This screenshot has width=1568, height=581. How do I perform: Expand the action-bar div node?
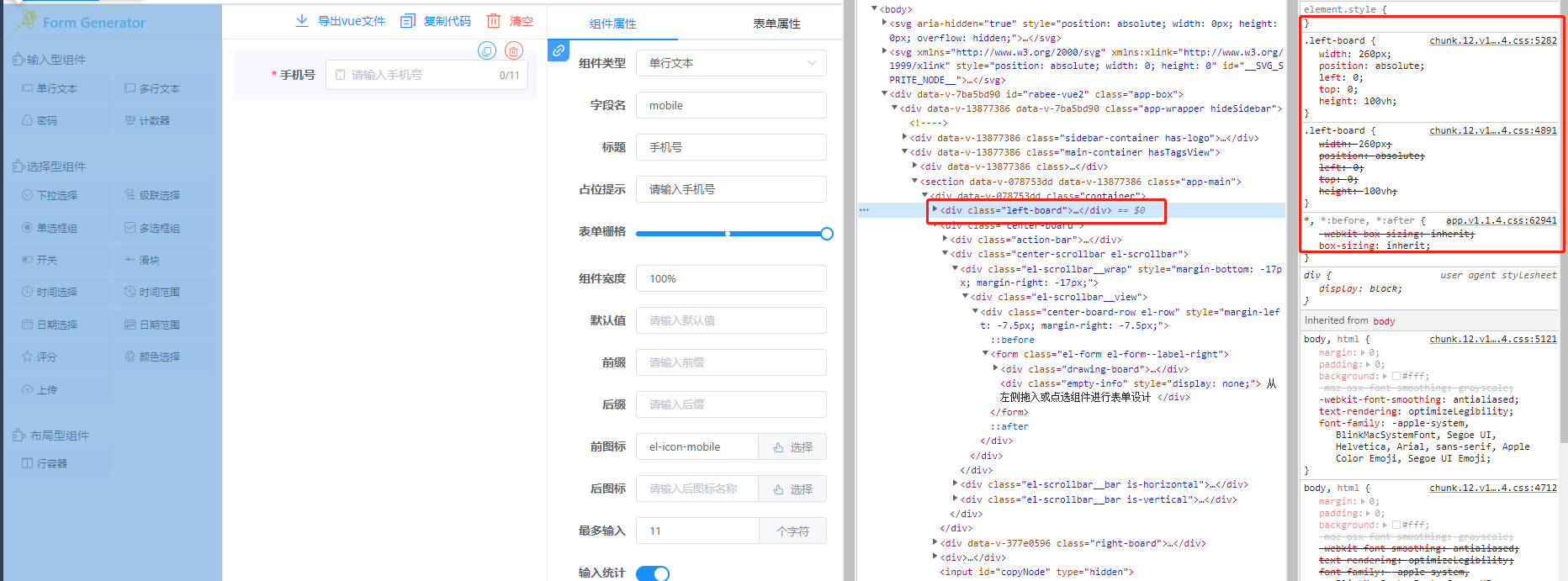click(x=945, y=240)
